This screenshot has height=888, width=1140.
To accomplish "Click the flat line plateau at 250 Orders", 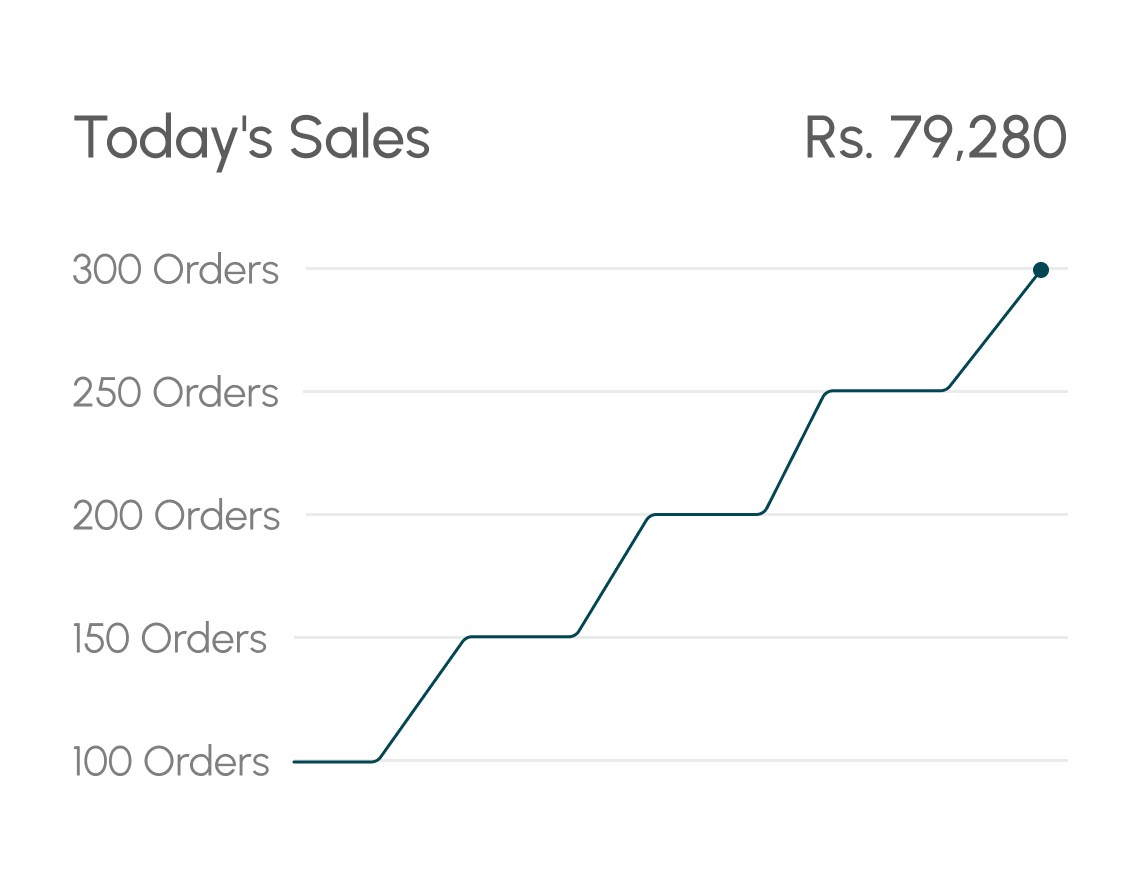I will coord(886,390).
